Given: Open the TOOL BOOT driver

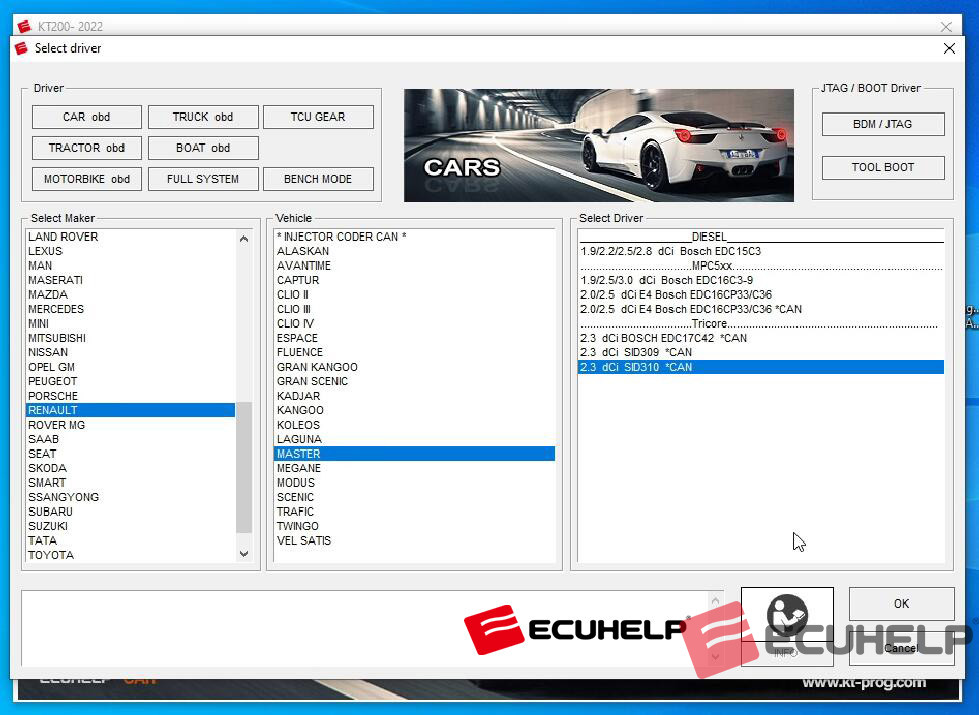Looking at the screenshot, I should (883, 167).
